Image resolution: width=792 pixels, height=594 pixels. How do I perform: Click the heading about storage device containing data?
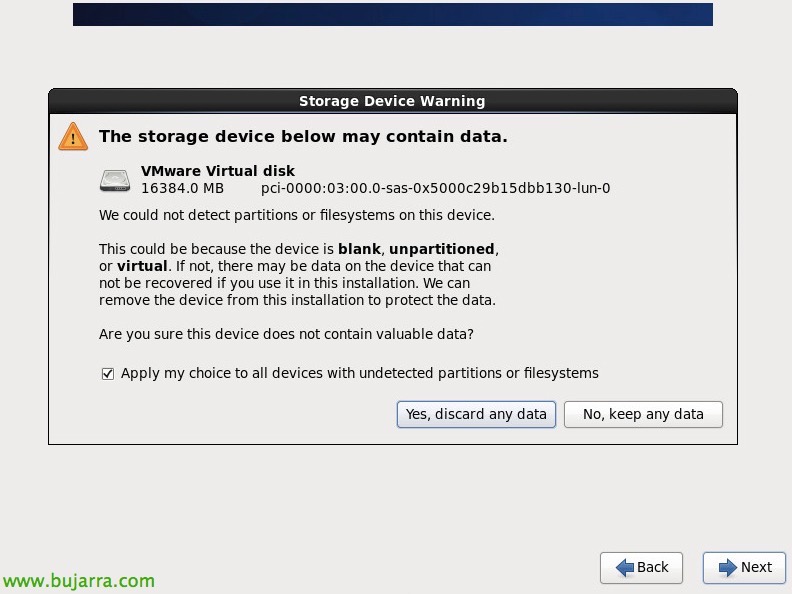click(303, 136)
